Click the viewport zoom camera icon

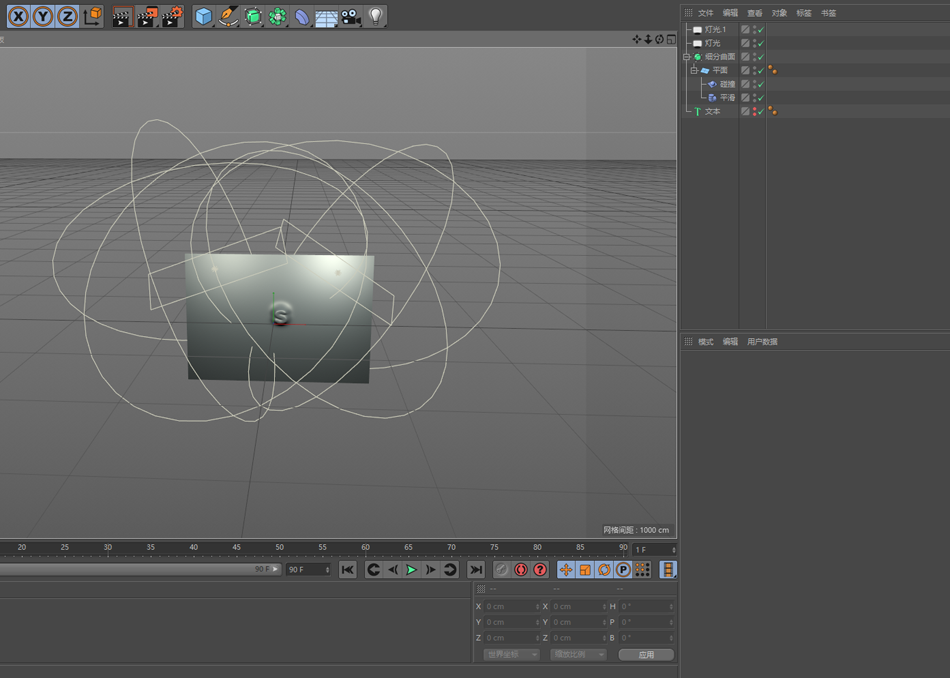point(648,39)
